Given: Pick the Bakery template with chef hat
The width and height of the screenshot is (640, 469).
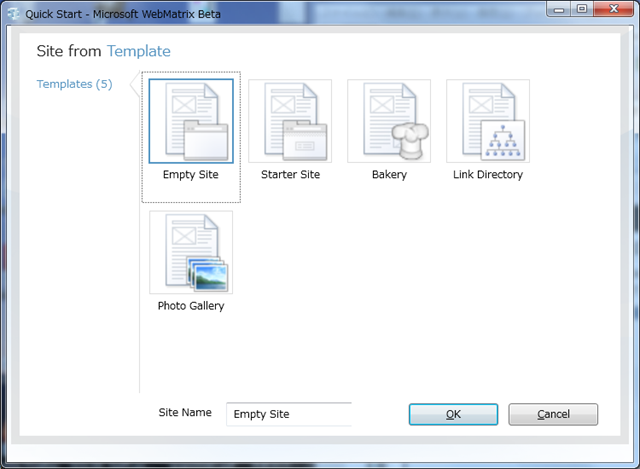Looking at the screenshot, I should point(389,121).
